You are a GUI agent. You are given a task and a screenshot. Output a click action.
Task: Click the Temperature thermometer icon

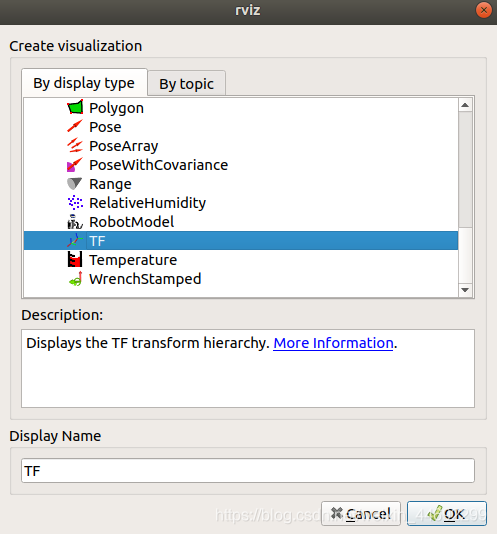[75, 260]
